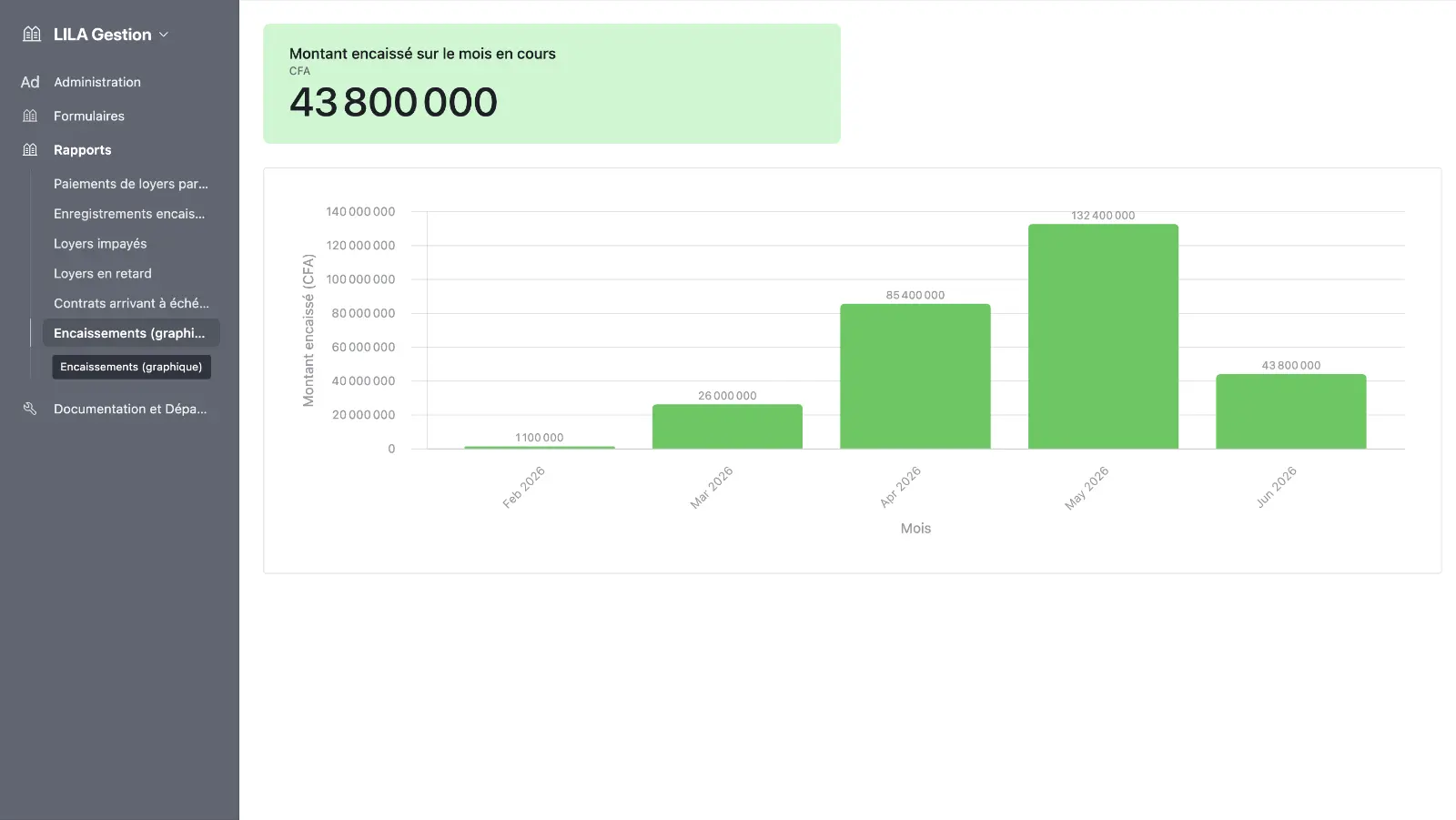The height and width of the screenshot is (820, 1456).
Task: Open Paiements de loyers par... report
Action: point(131,184)
